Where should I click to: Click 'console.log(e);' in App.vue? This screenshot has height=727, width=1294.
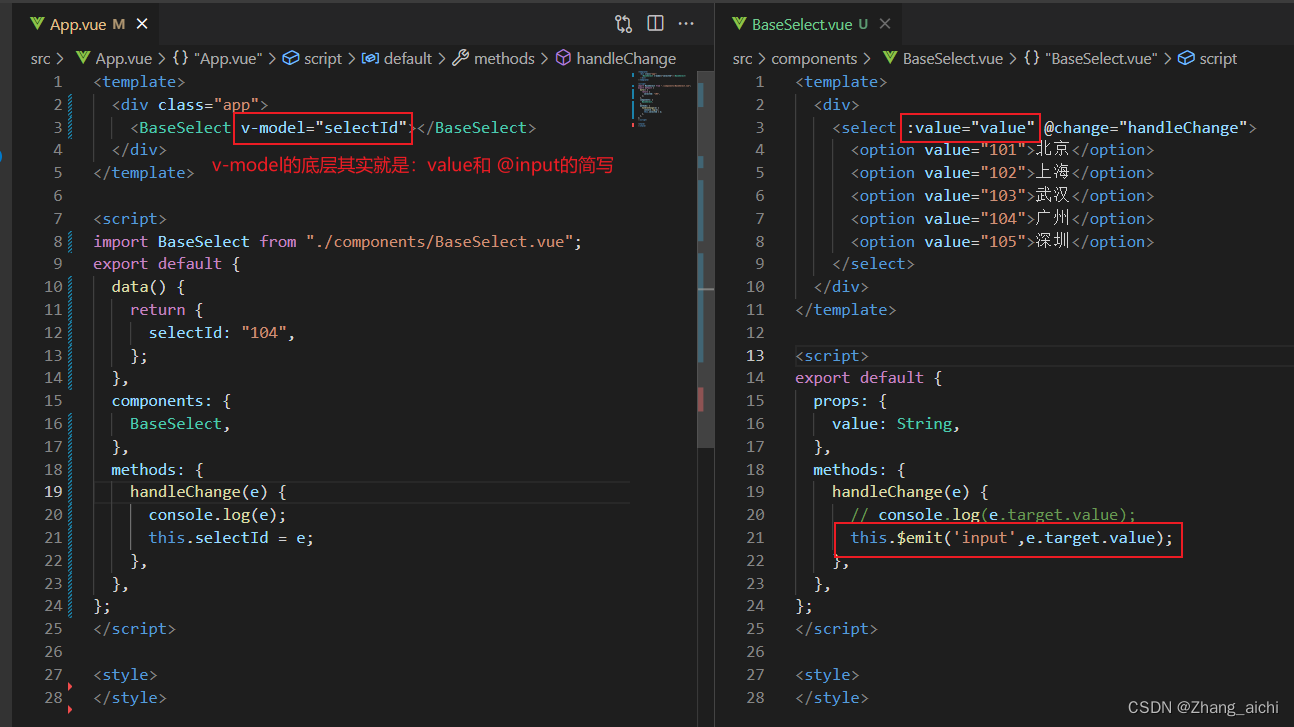[x=217, y=515]
